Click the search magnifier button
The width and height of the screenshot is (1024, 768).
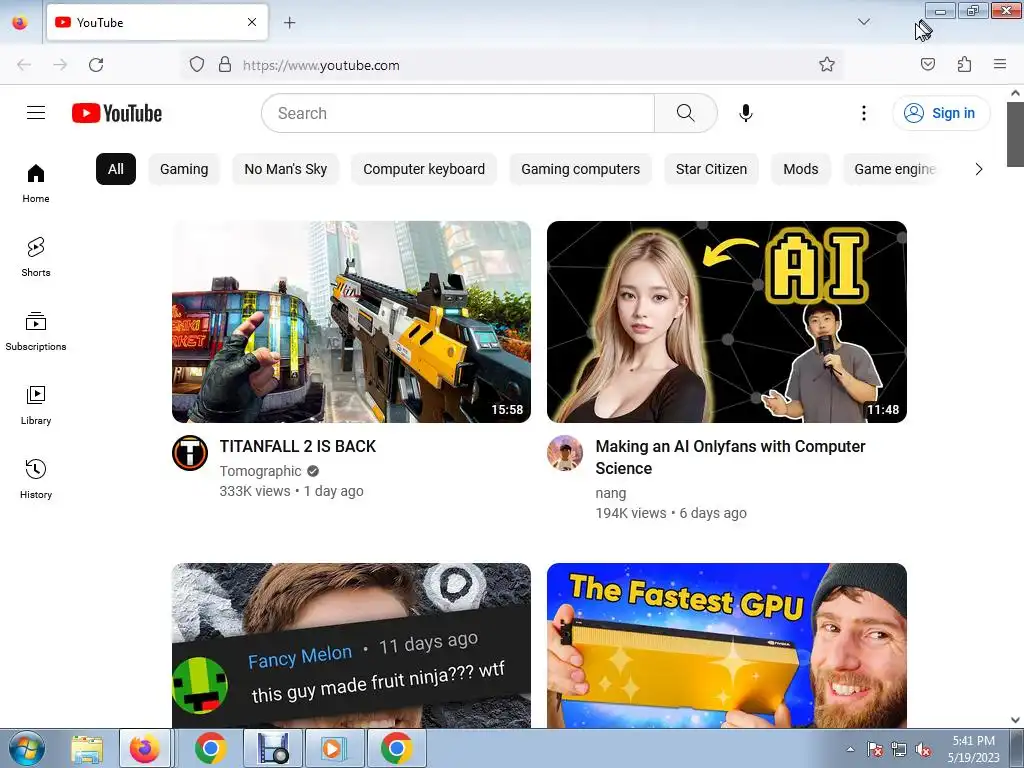[x=685, y=113]
